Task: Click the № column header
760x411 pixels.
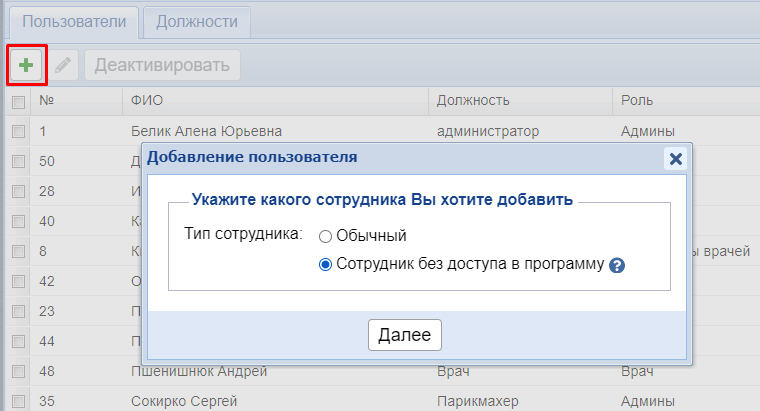Action: point(46,100)
